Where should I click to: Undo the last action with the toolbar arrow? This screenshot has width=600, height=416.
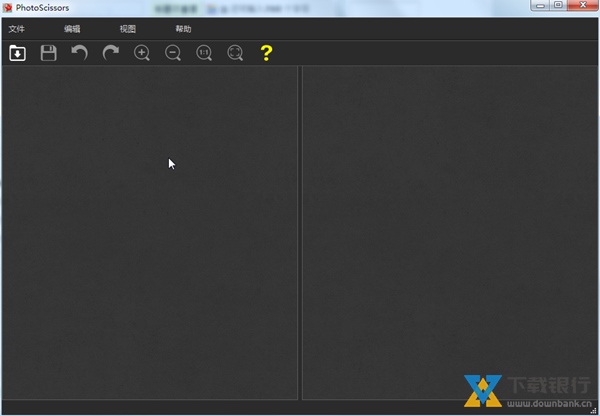[79, 53]
